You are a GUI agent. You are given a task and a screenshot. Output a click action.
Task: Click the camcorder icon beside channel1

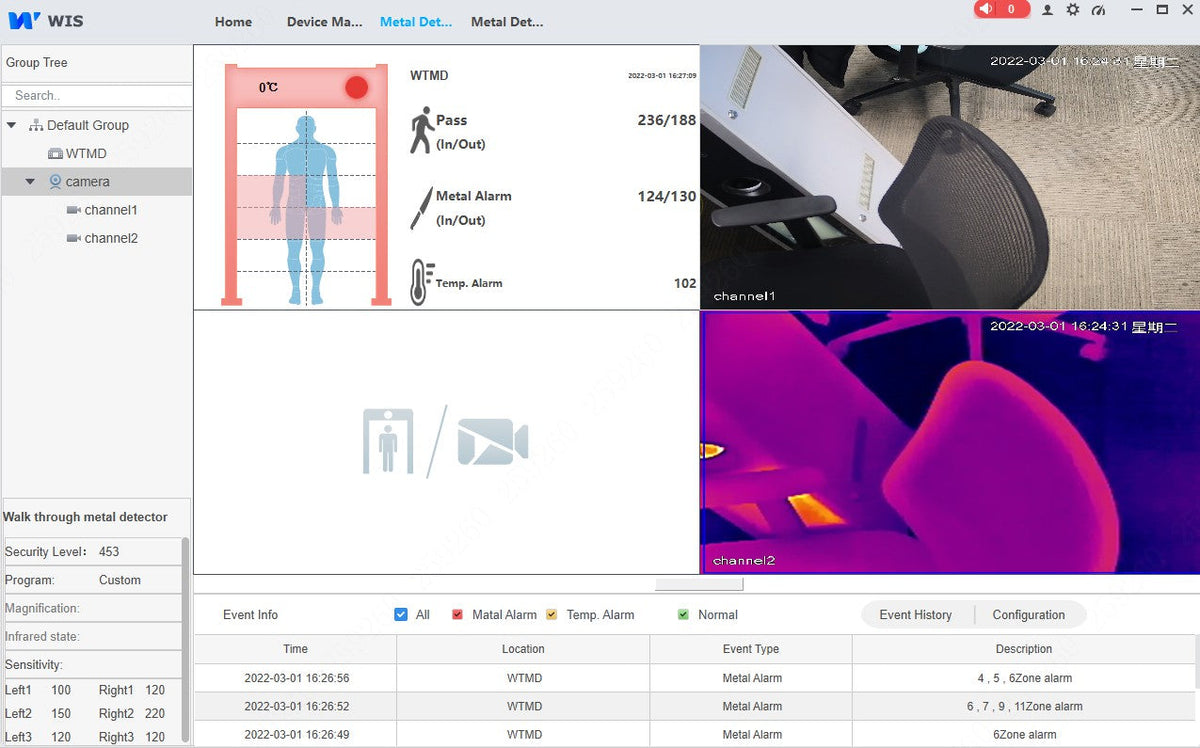pos(73,210)
